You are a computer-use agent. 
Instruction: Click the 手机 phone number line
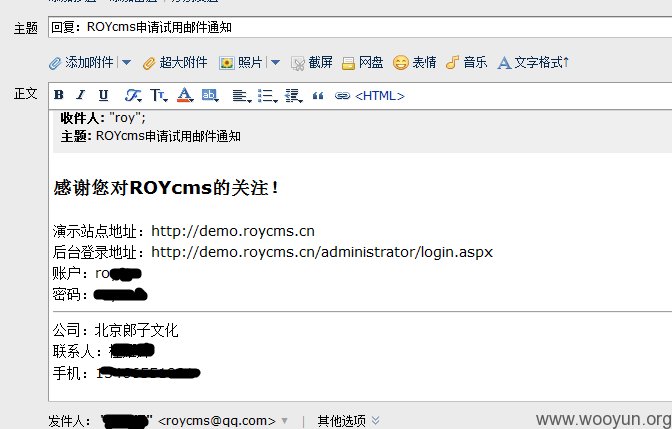click(126, 373)
